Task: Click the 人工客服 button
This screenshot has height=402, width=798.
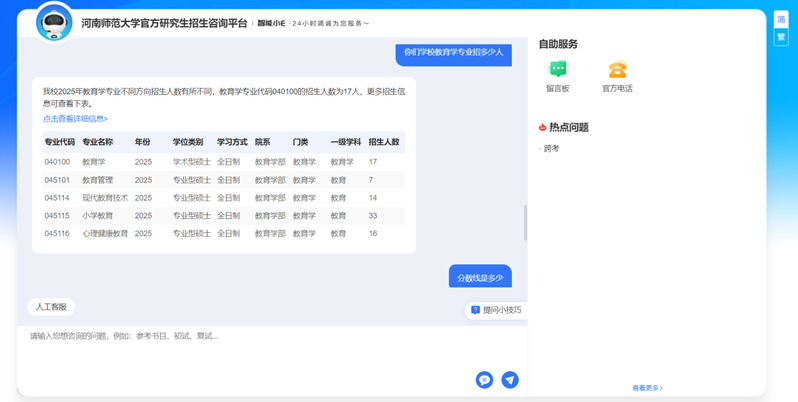Action: pyautogui.click(x=51, y=307)
